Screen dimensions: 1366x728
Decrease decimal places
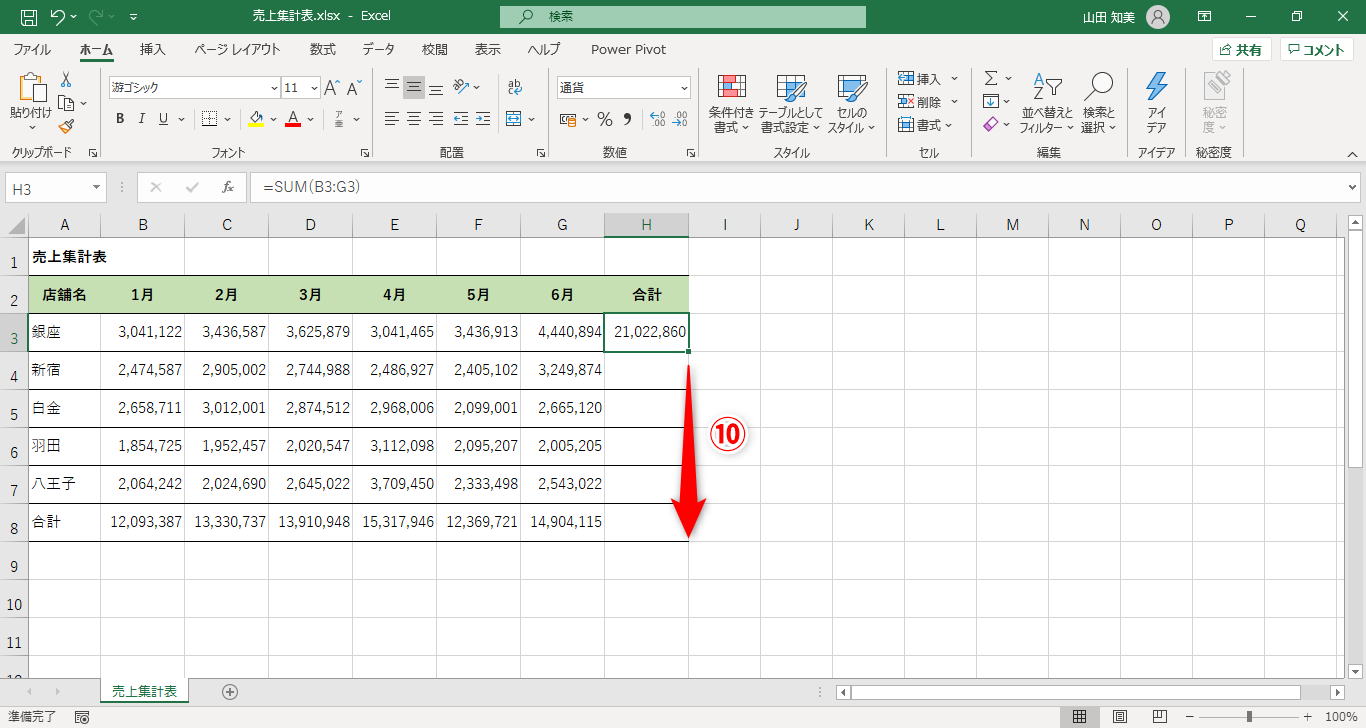(x=680, y=119)
